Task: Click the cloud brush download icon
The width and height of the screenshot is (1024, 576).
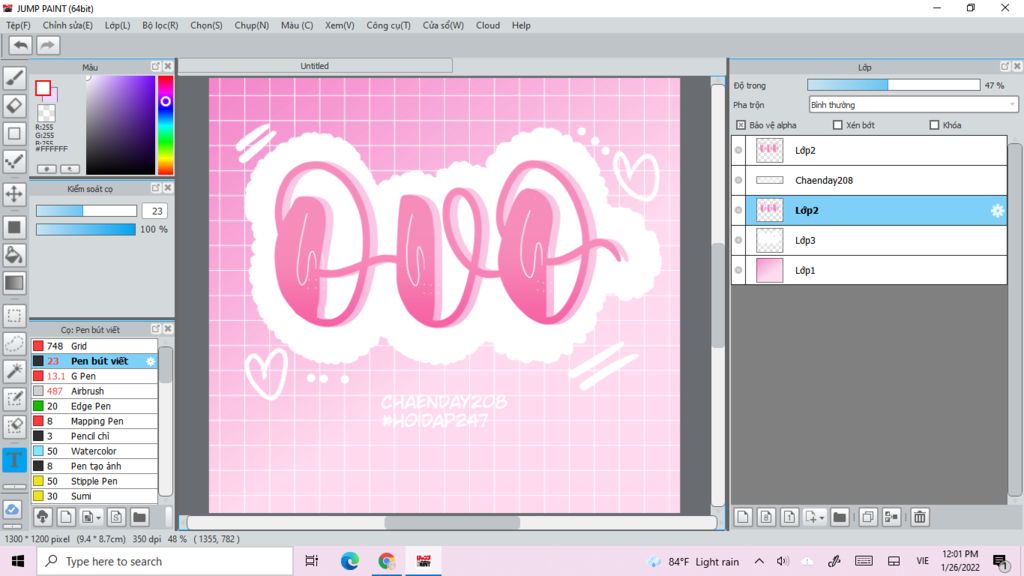Action: 42,517
